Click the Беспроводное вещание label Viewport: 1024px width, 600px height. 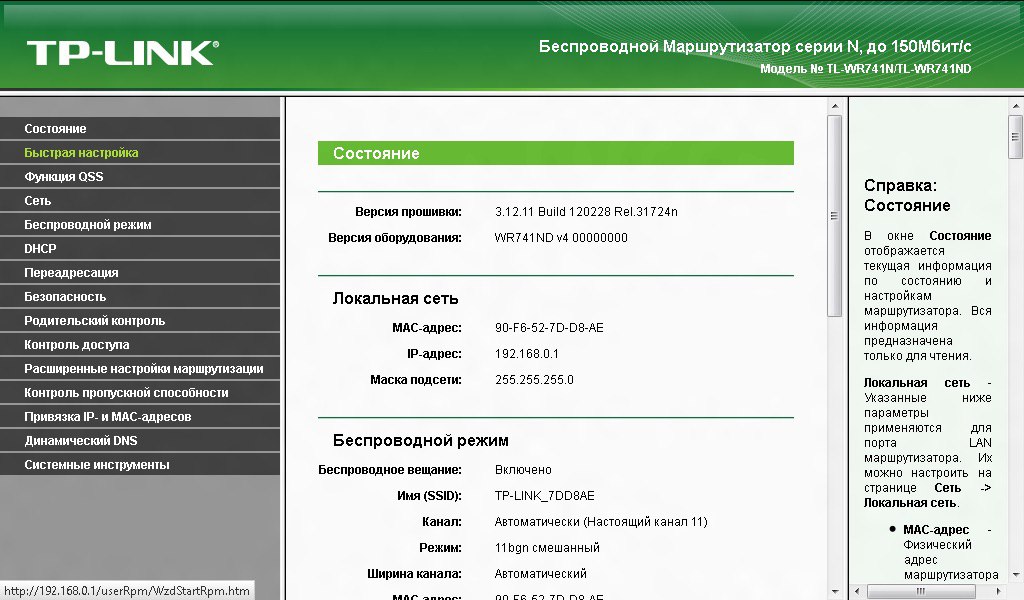tap(390, 470)
